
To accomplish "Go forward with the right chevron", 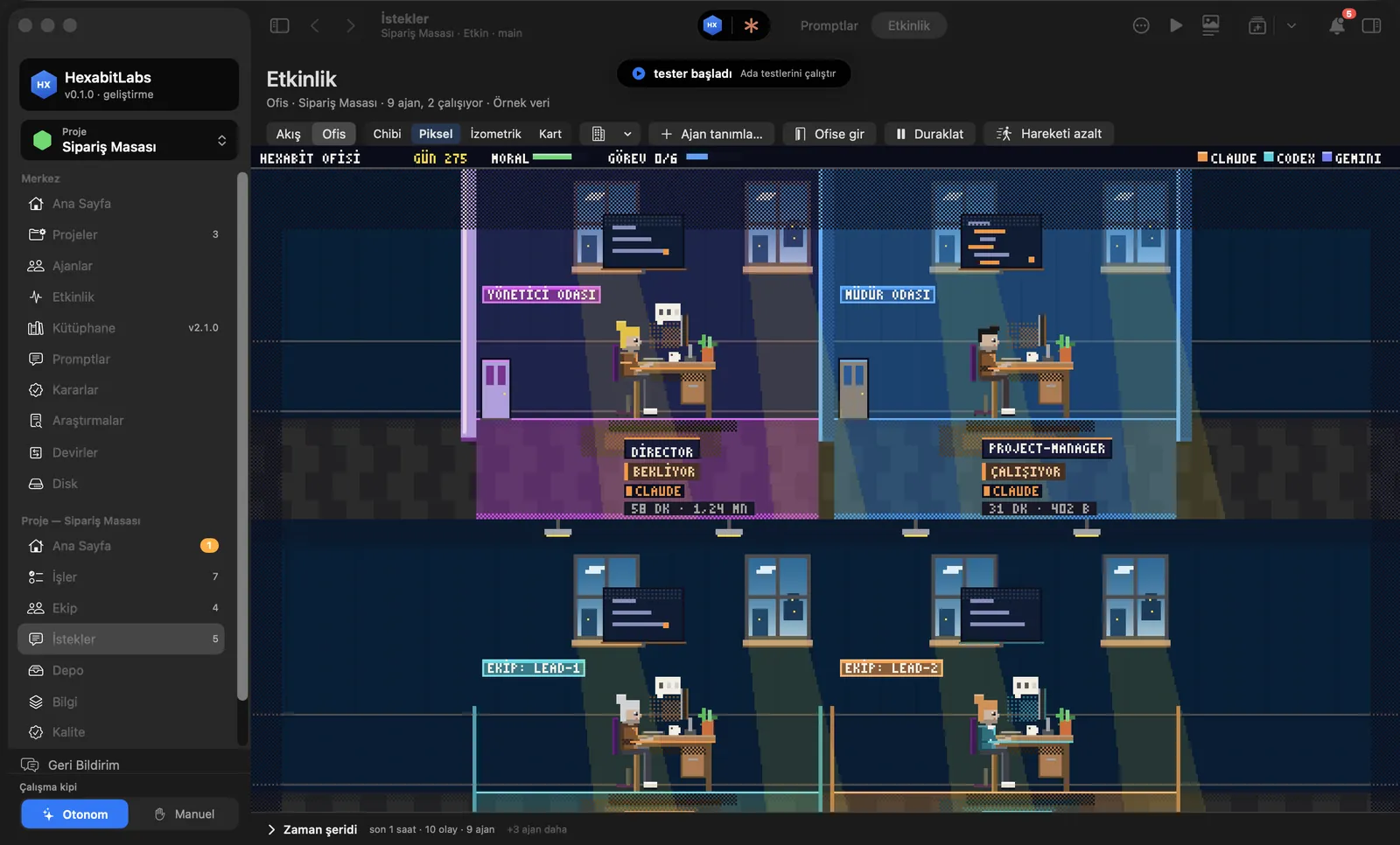I will click(x=350, y=25).
